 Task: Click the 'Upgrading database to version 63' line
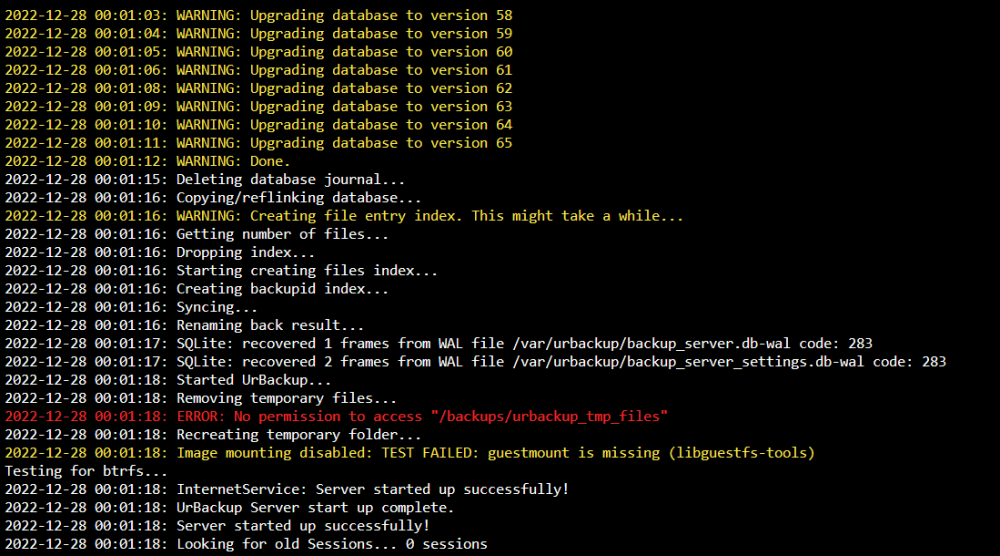point(259,106)
